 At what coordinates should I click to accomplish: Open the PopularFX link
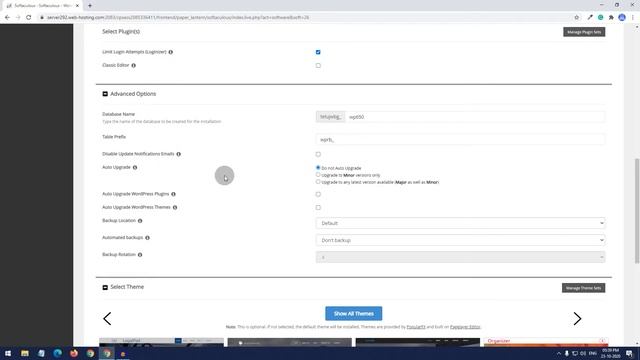[x=416, y=327]
